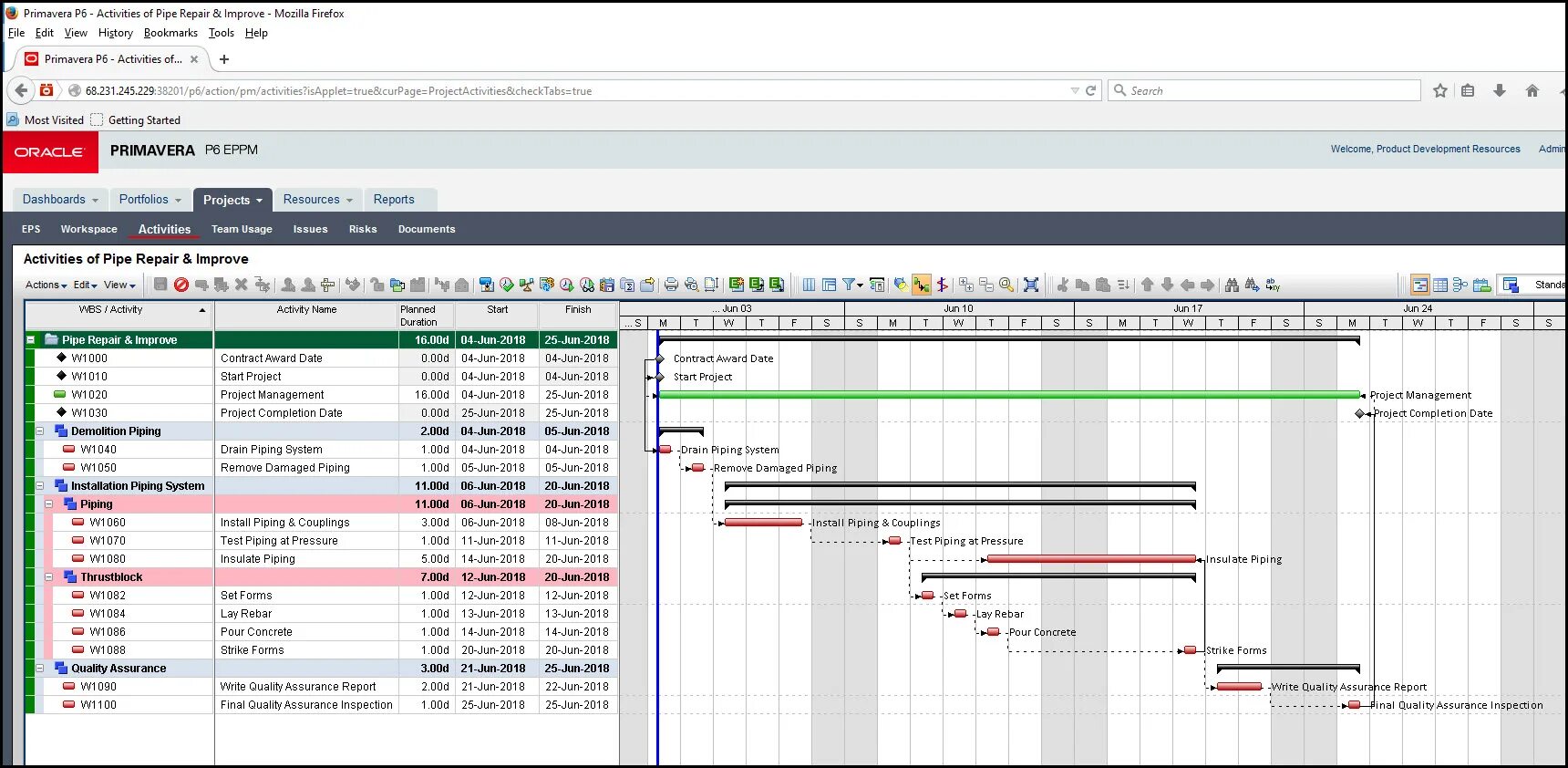Click the green Project Management Gantt bar
The width and height of the screenshot is (1568, 768).
1008,395
